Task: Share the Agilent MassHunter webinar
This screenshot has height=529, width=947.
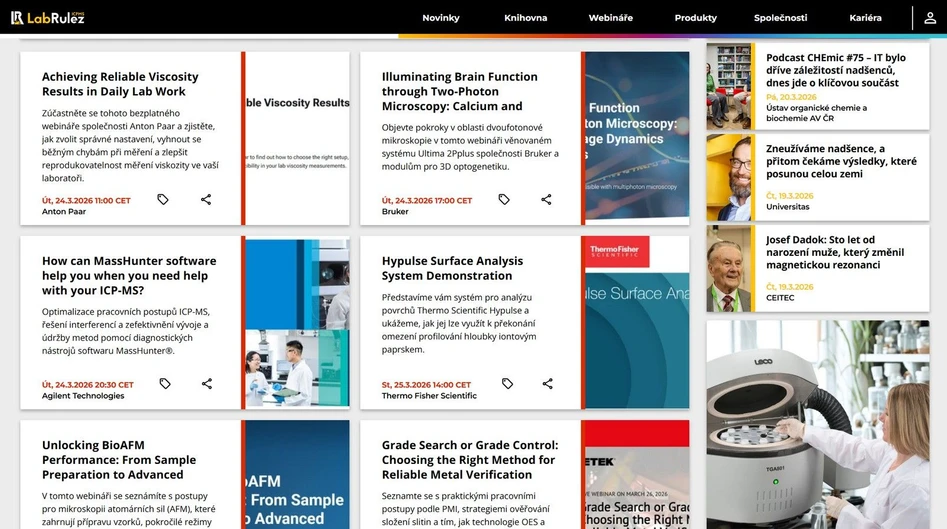Action: 207,384
